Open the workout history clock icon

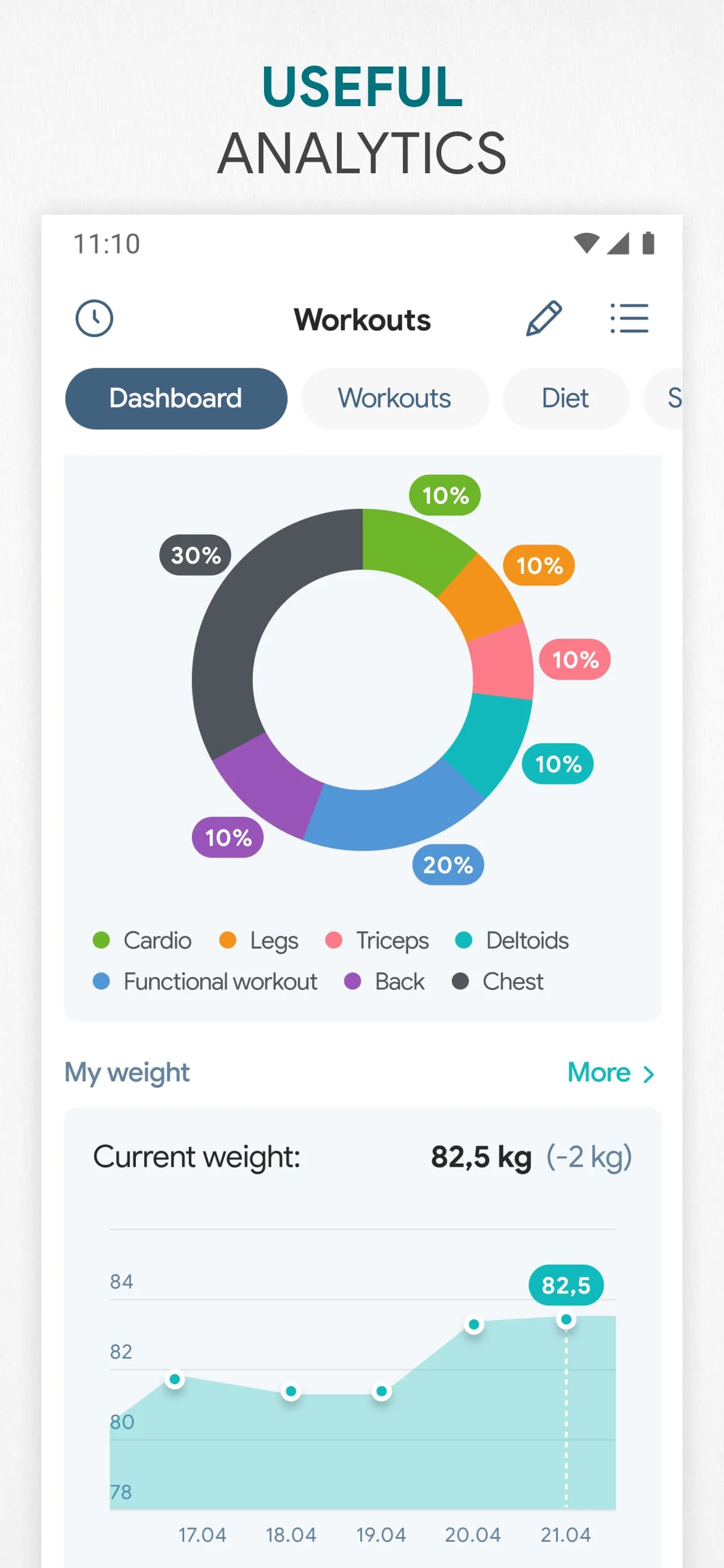pos(95,318)
